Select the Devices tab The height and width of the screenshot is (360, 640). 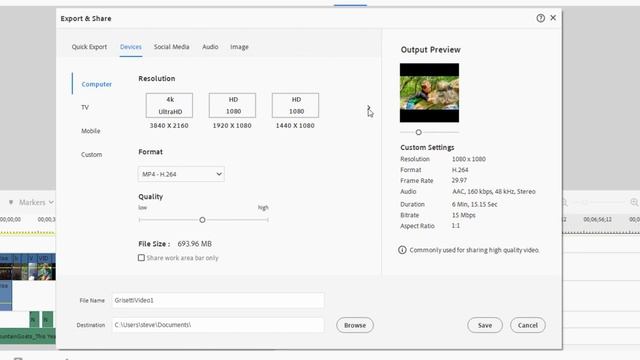click(x=131, y=47)
